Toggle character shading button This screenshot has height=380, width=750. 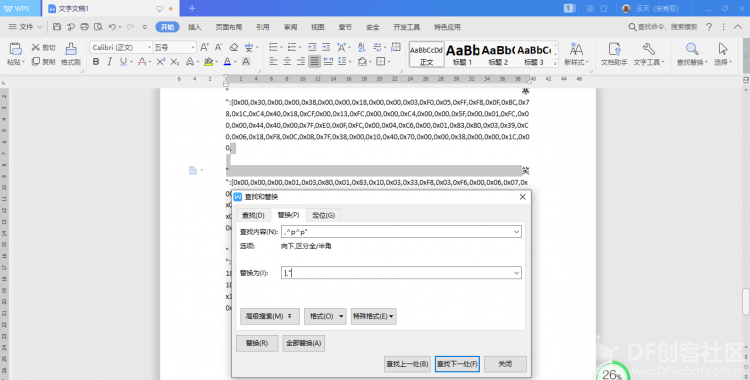tap(246, 62)
